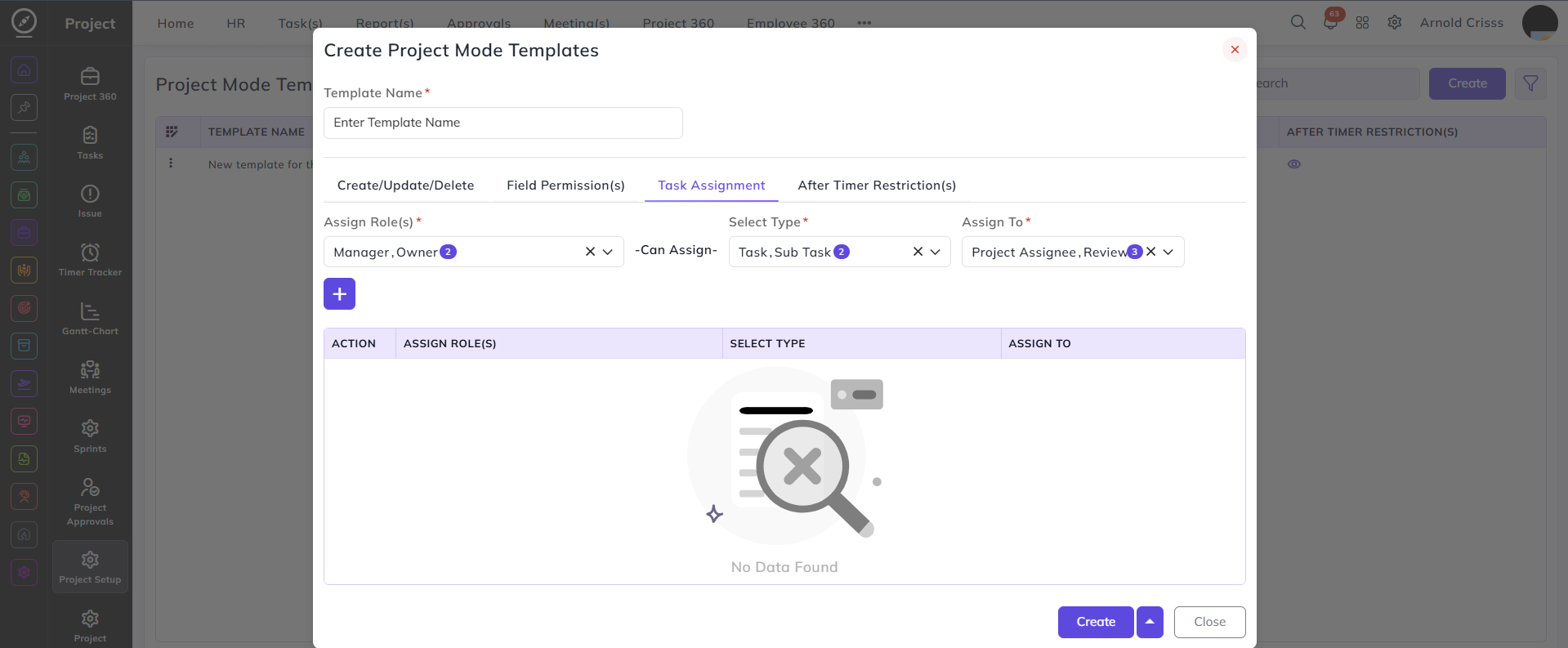Open Sprints in sidebar
1568x648 pixels.
(90, 437)
